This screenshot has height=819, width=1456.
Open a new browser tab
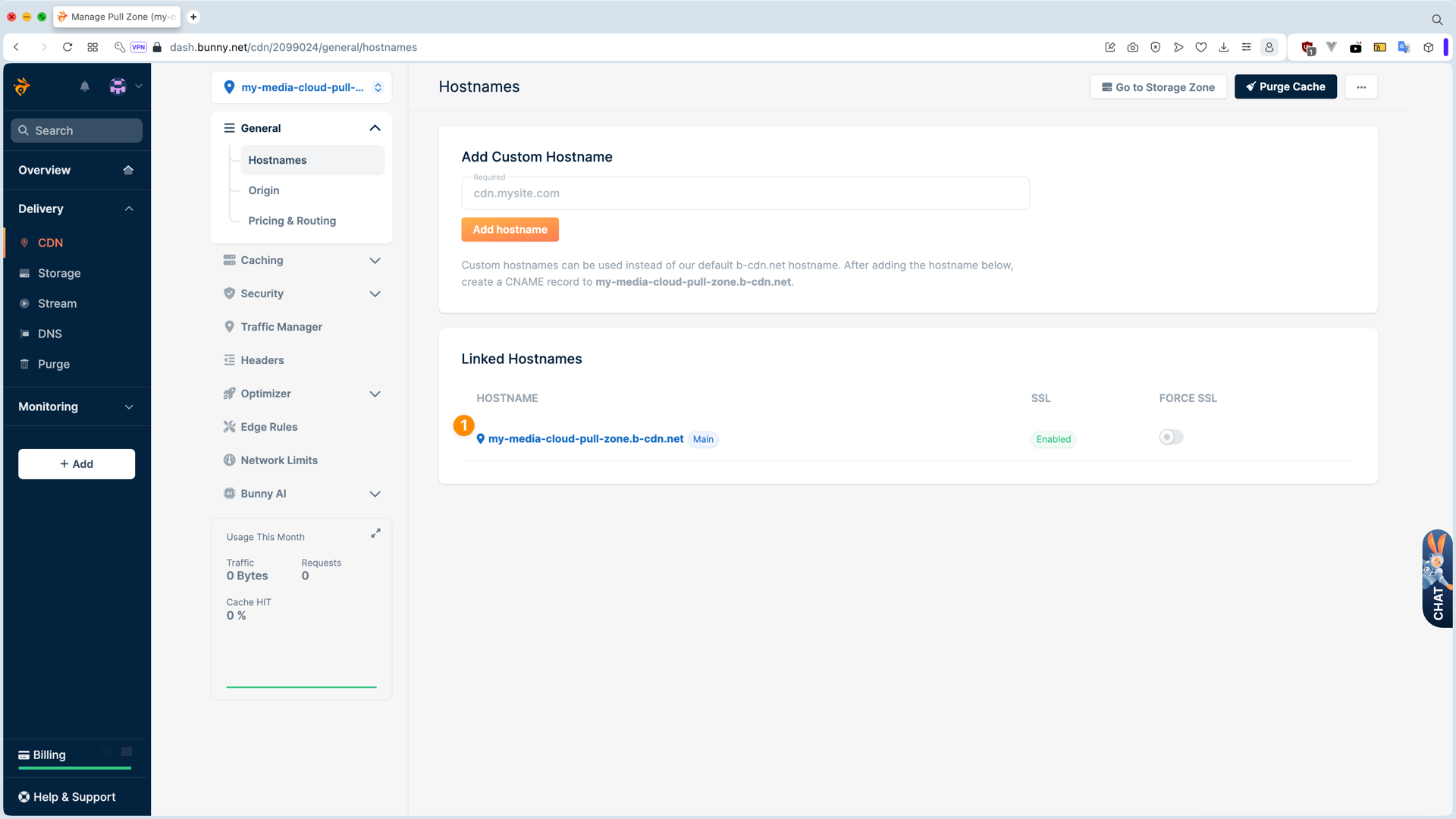(193, 17)
